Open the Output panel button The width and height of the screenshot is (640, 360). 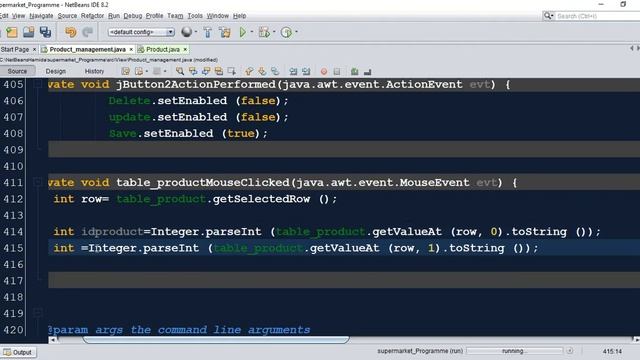(x=18, y=352)
